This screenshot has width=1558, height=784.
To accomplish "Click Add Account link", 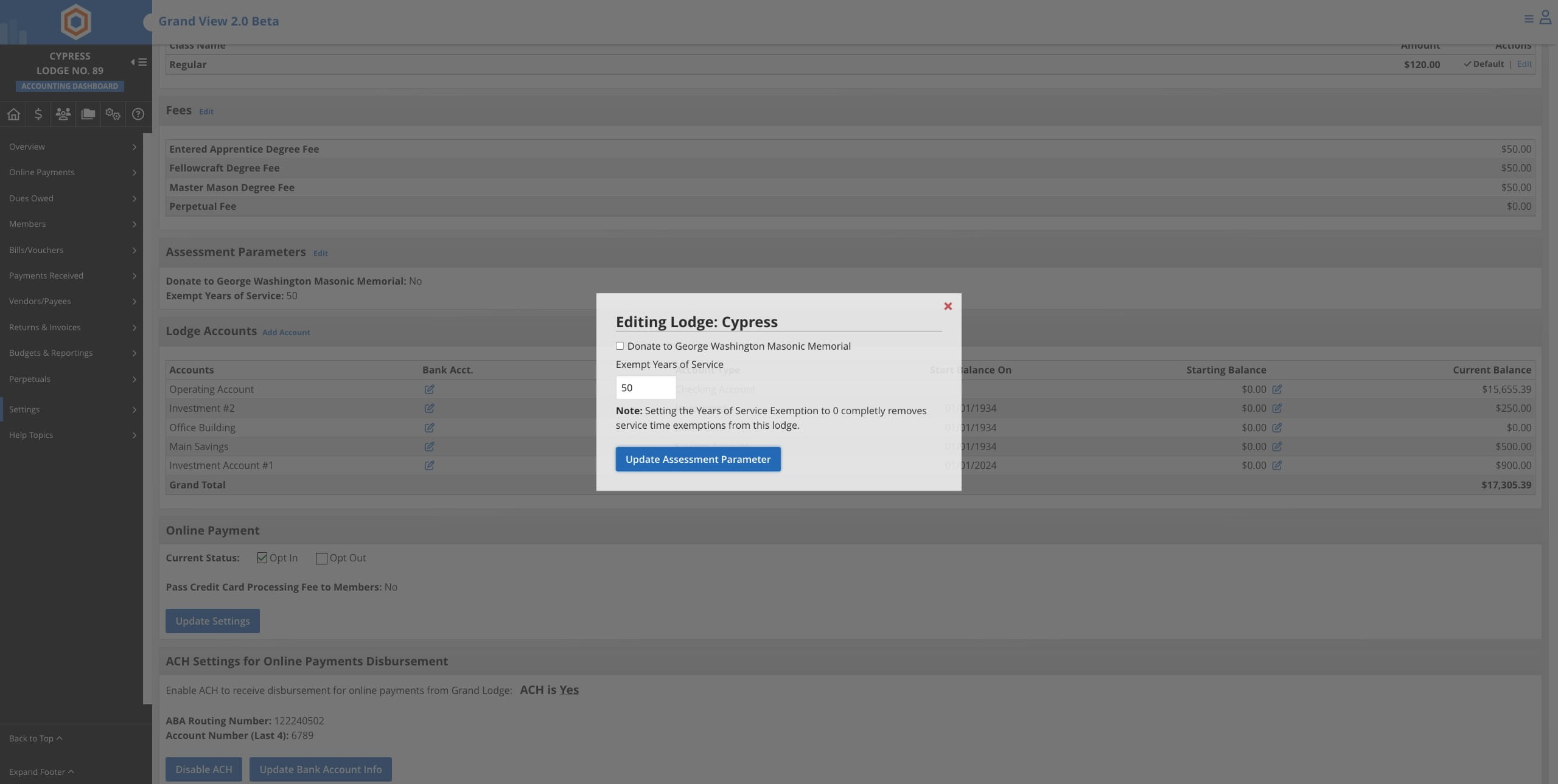I will click(x=286, y=332).
